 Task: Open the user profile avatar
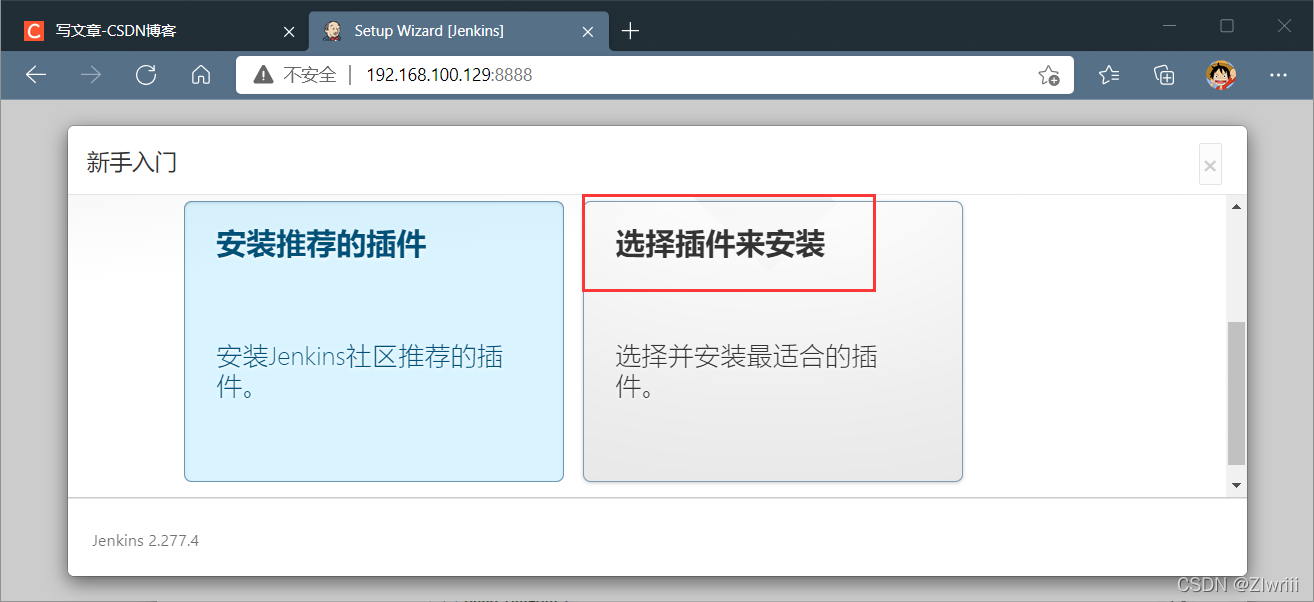[x=1220, y=75]
